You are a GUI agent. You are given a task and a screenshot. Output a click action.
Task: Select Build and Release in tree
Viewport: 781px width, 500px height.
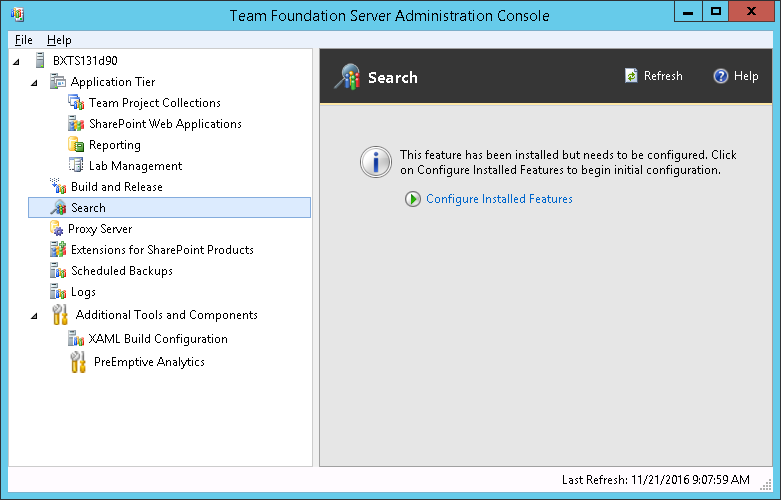tap(117, 186)
